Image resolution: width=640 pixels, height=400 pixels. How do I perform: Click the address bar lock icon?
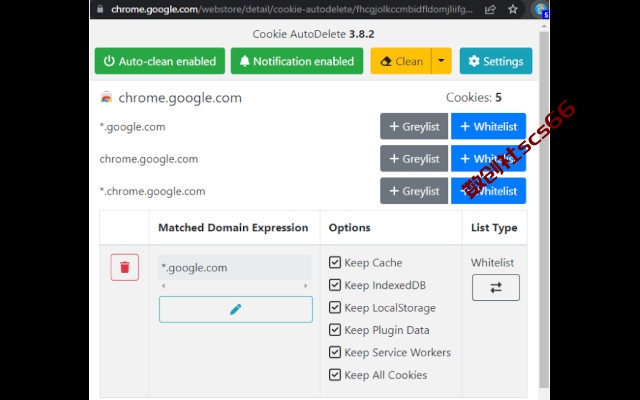[x=100, y=9]
